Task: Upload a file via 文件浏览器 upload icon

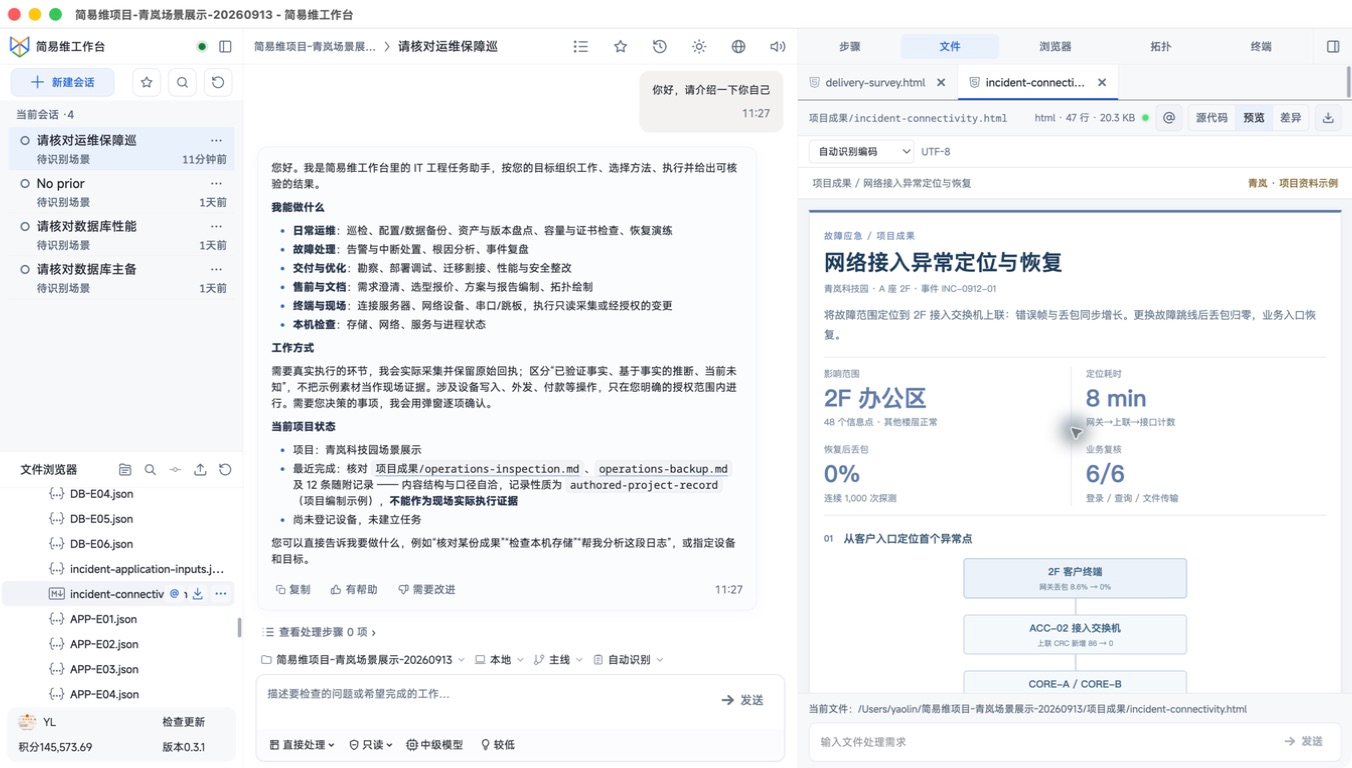Action: [x=200, y=469]
